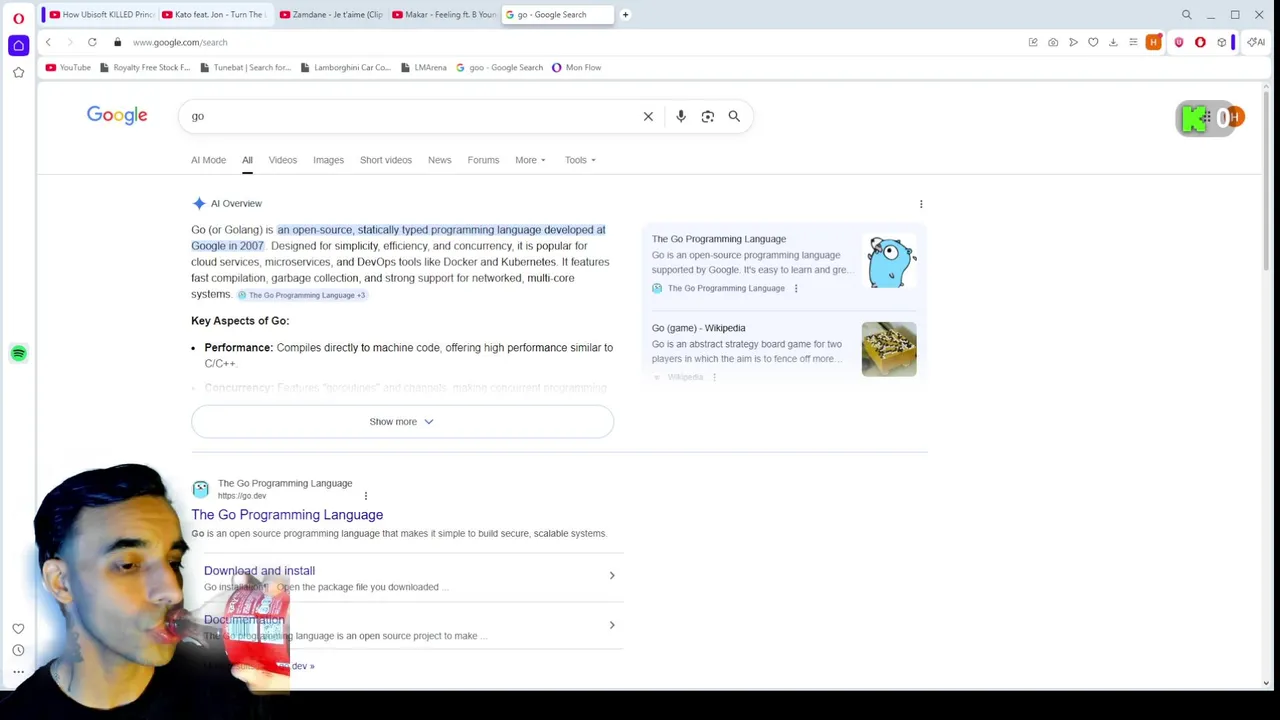The height and width of the screenshot is (720, 1280).
Task: Open the tab search magnifier
Action: tap(1187, 15)
